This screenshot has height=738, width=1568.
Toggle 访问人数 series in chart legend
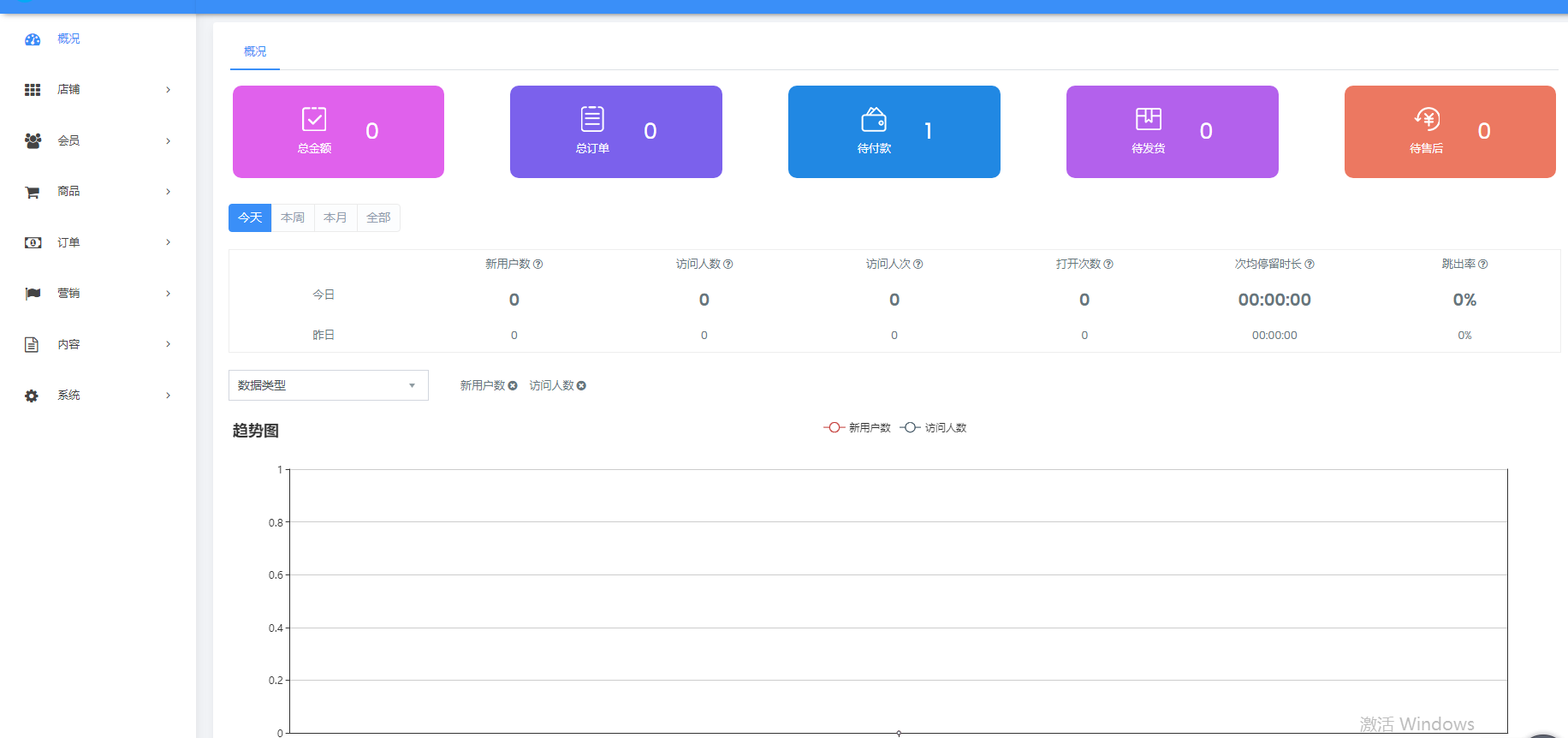(933, 428)
